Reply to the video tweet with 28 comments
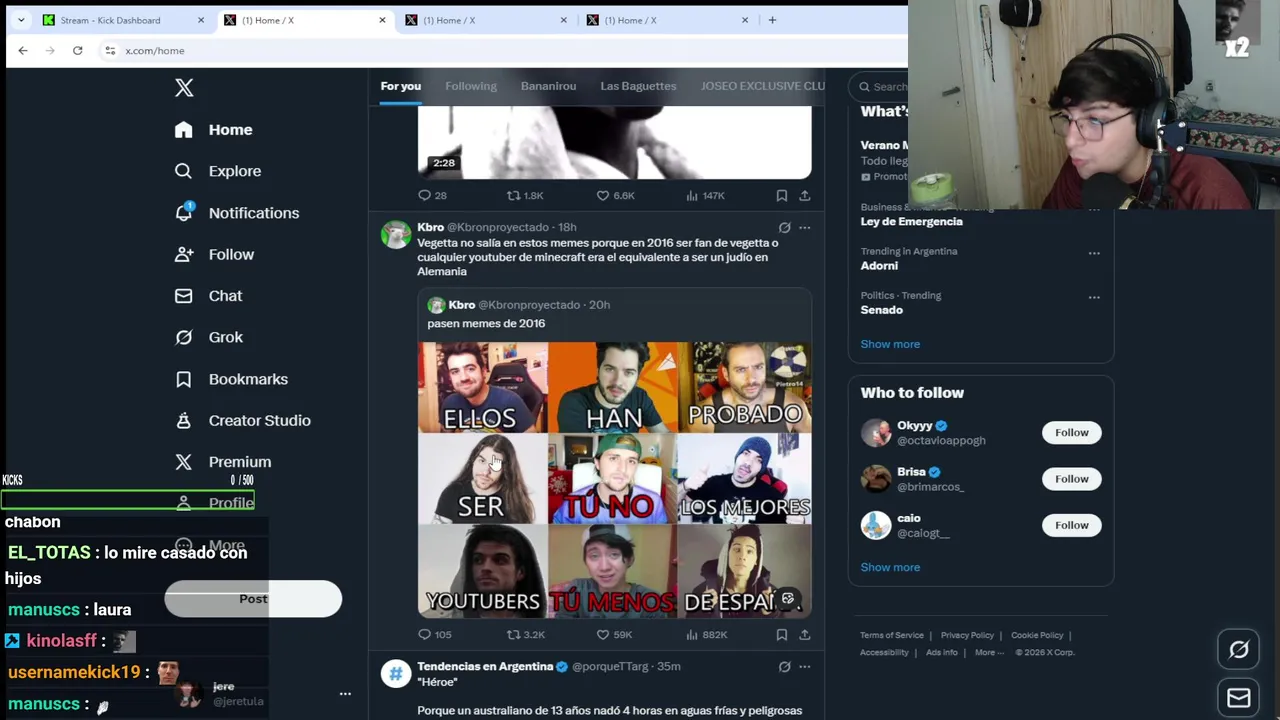The height and width of the screenshot is (720, 1280). point(432,196)
